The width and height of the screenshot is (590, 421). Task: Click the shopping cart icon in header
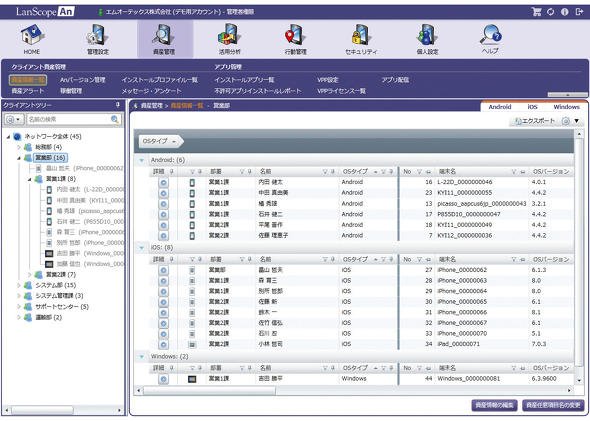[x=536, y=12]
